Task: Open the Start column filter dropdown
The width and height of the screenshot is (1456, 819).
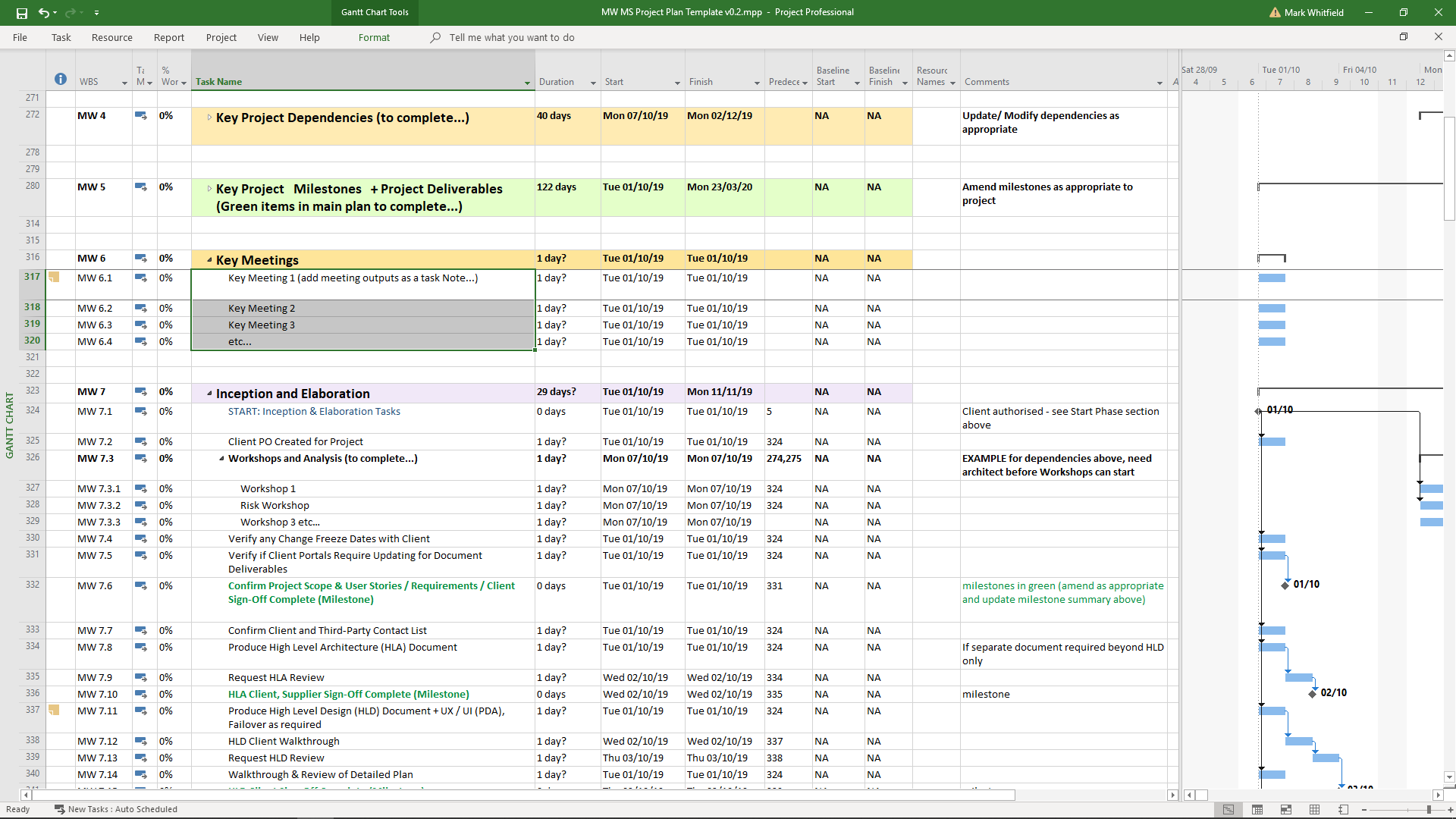Action: [677, 83]
